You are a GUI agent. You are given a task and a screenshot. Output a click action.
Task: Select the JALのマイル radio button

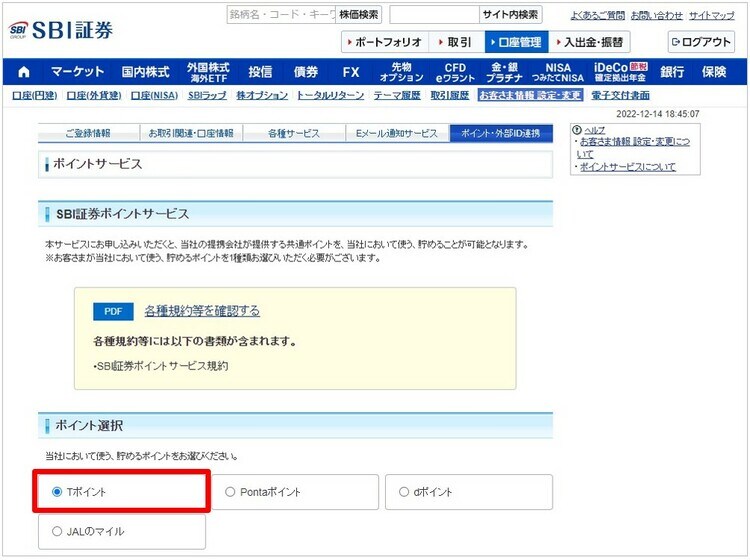click(x=57, y=531)
